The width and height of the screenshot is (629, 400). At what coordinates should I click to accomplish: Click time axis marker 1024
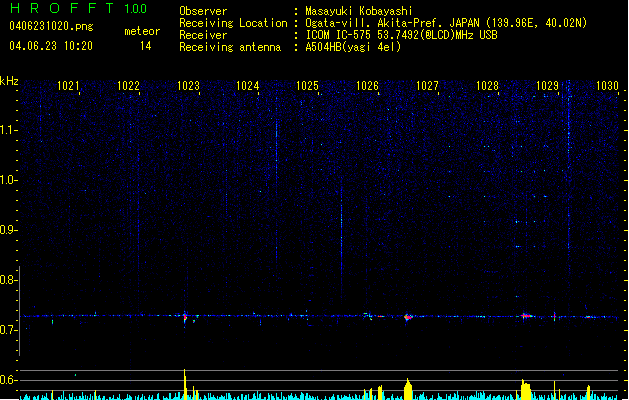(248, 86)
